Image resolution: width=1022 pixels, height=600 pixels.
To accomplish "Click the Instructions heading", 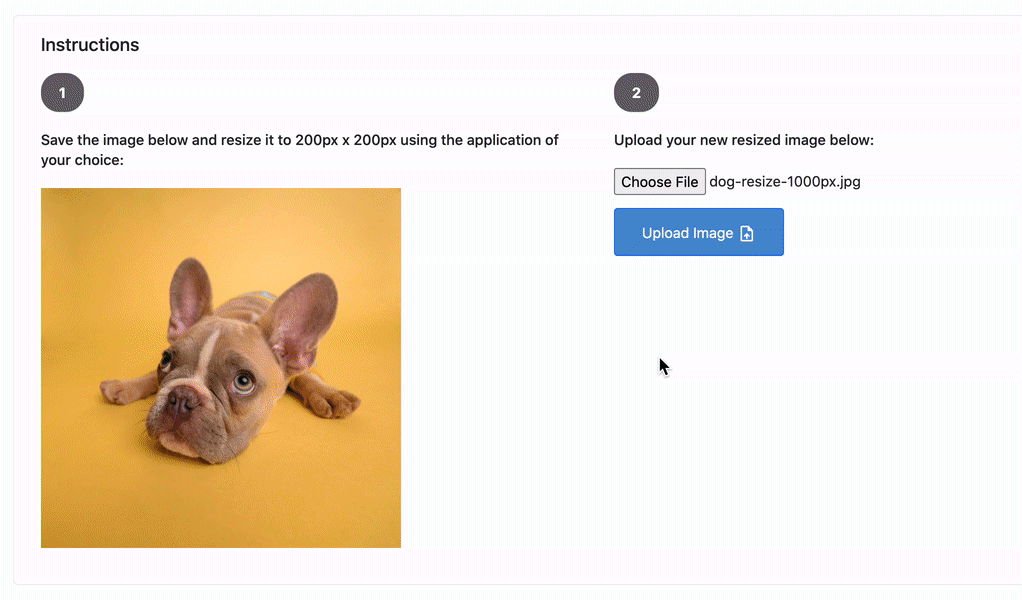I will click(90, 45).
